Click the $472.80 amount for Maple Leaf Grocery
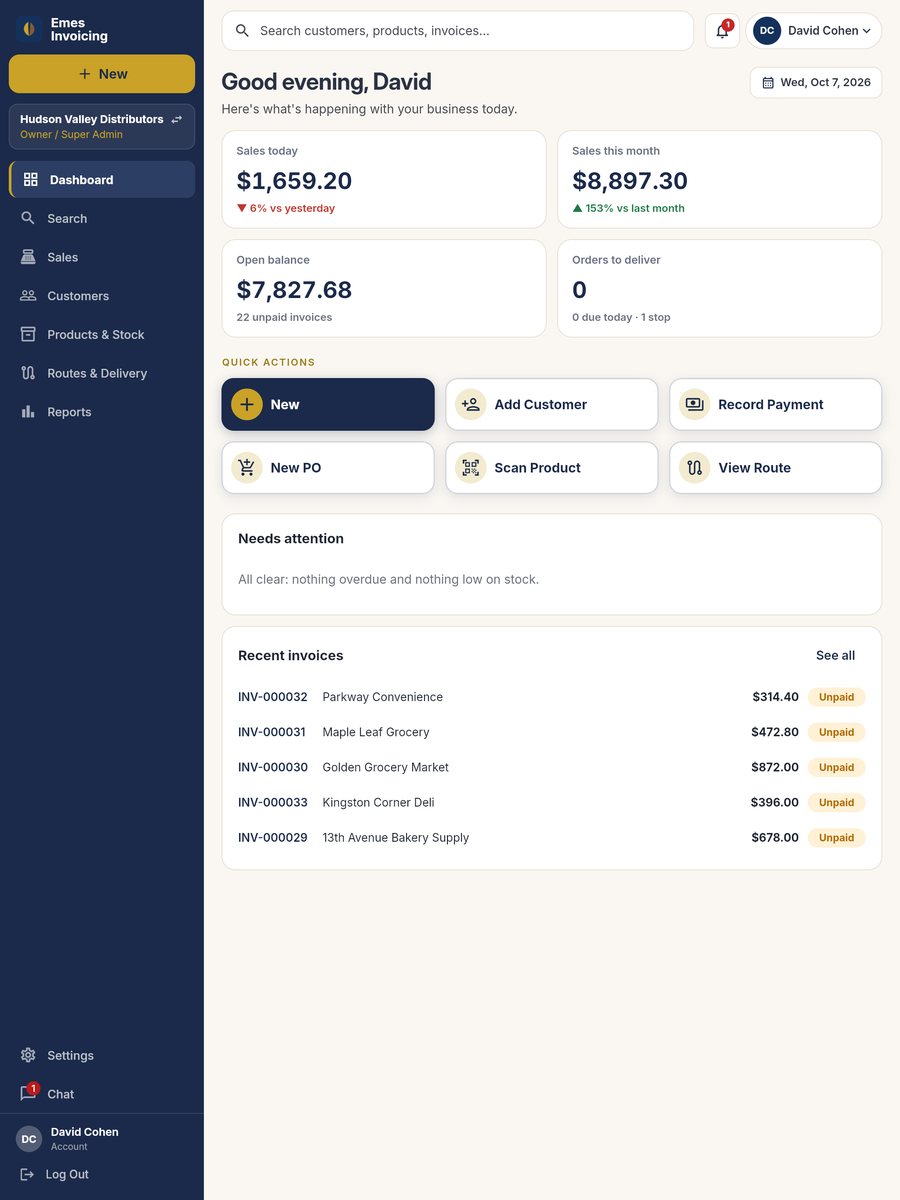The image size is (900, 1200). pyautogui.click(x=775, y=732)
